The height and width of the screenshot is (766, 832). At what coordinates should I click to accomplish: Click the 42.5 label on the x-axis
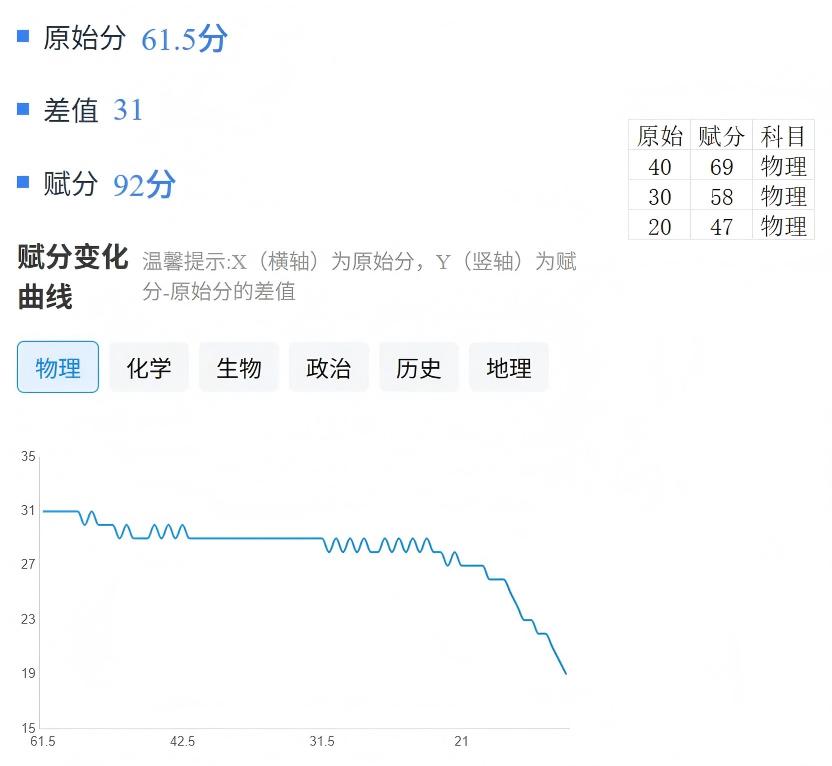pos(182,742)
